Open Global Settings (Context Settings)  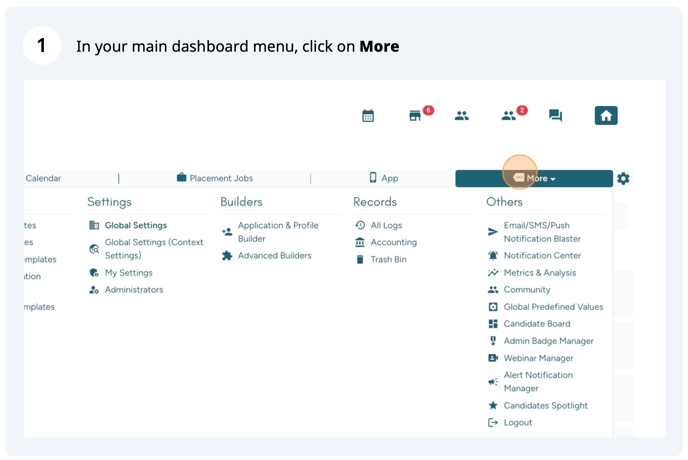153,249
